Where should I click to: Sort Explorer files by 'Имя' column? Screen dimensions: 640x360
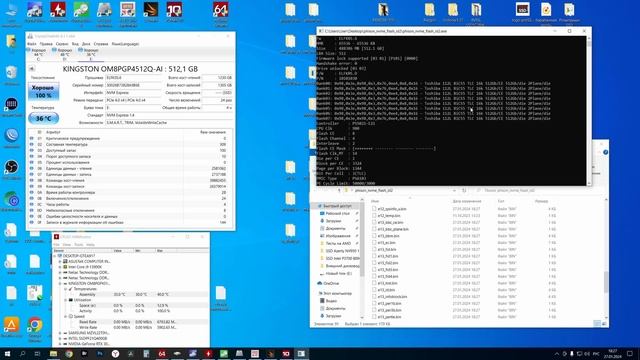click(x=375, y=201)
